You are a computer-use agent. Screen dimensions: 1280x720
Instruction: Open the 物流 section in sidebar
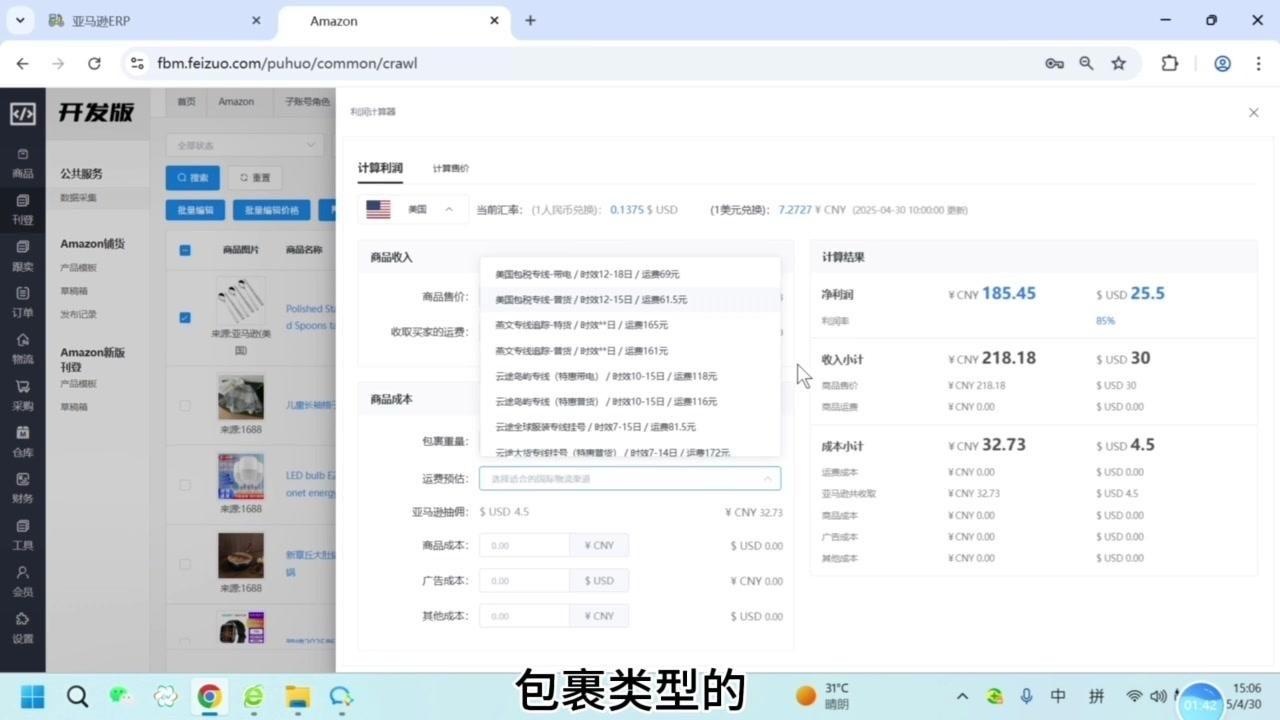[22, 349]
